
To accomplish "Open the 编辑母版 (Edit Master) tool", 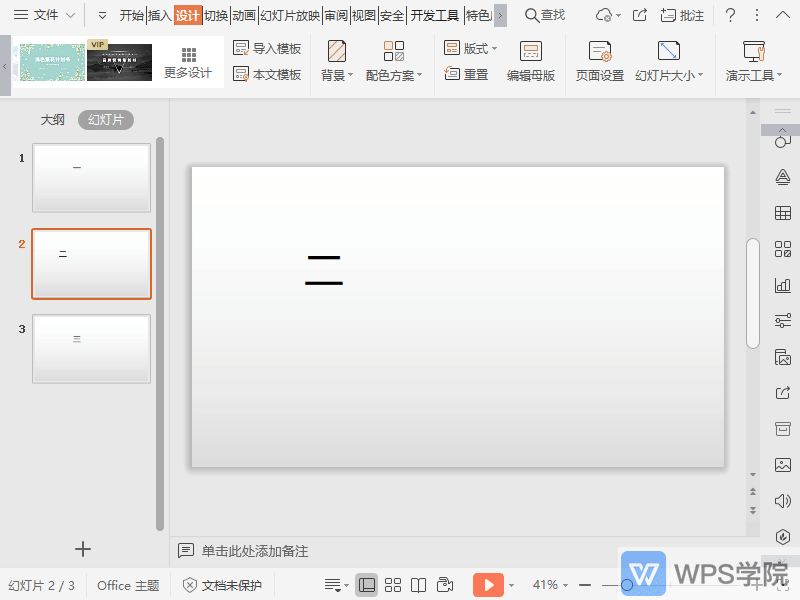I will [531, 60].
